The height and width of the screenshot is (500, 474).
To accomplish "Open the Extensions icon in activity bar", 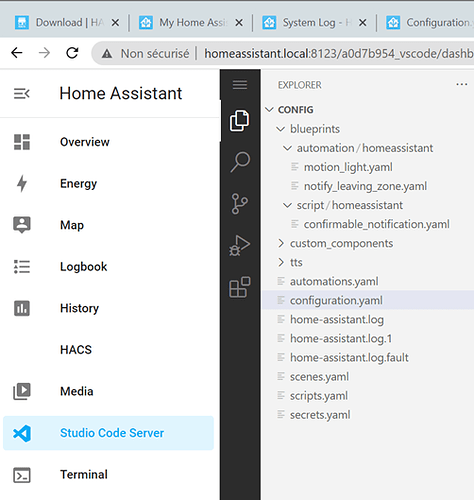I will (x=240, y=287).
